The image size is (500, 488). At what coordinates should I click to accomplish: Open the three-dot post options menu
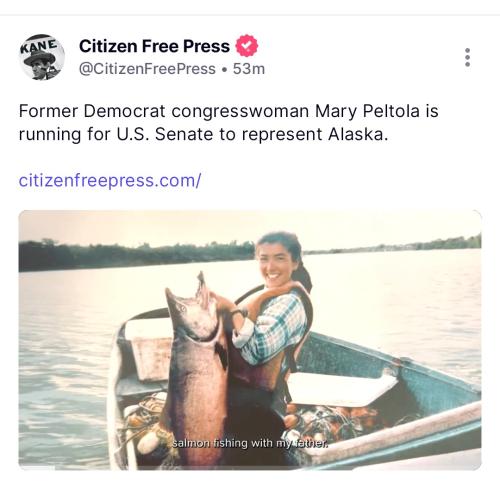pos(467,57)
